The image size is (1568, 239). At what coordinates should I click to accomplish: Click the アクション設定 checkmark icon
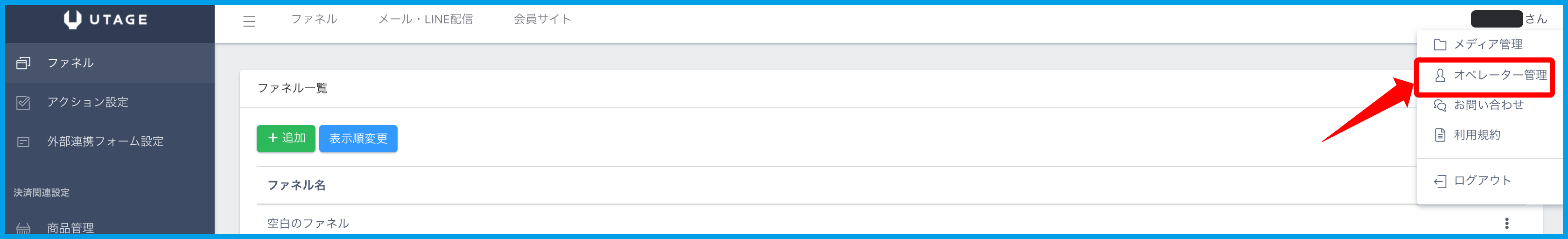23,103
